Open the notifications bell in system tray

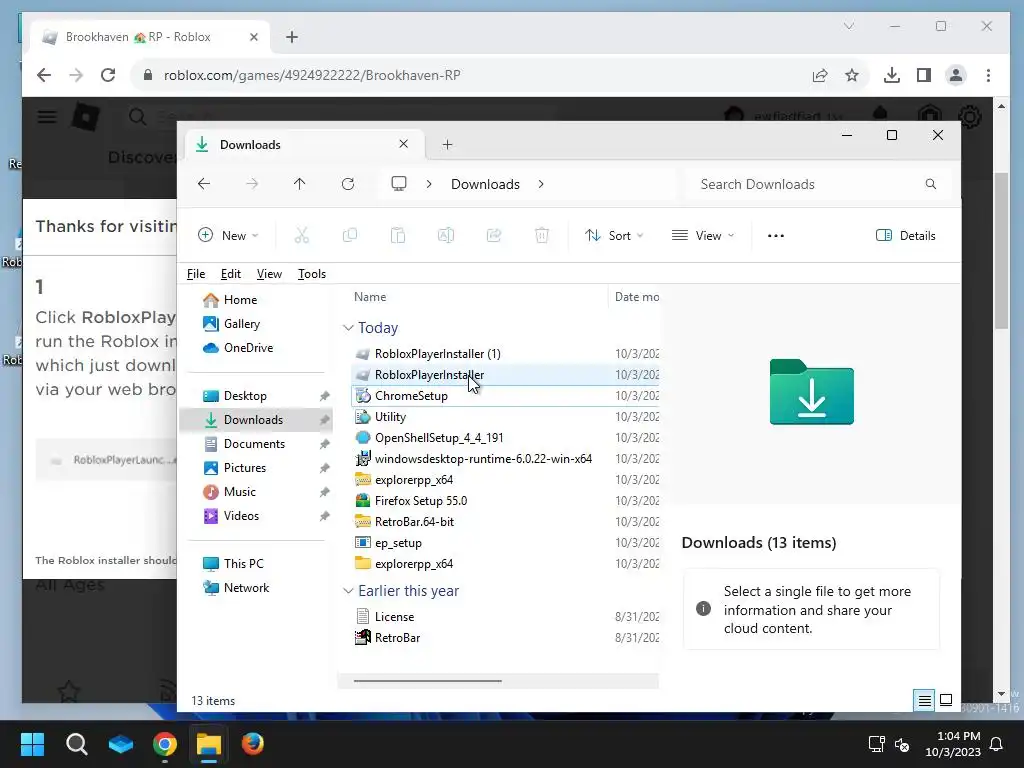click(x=996, y=744)
